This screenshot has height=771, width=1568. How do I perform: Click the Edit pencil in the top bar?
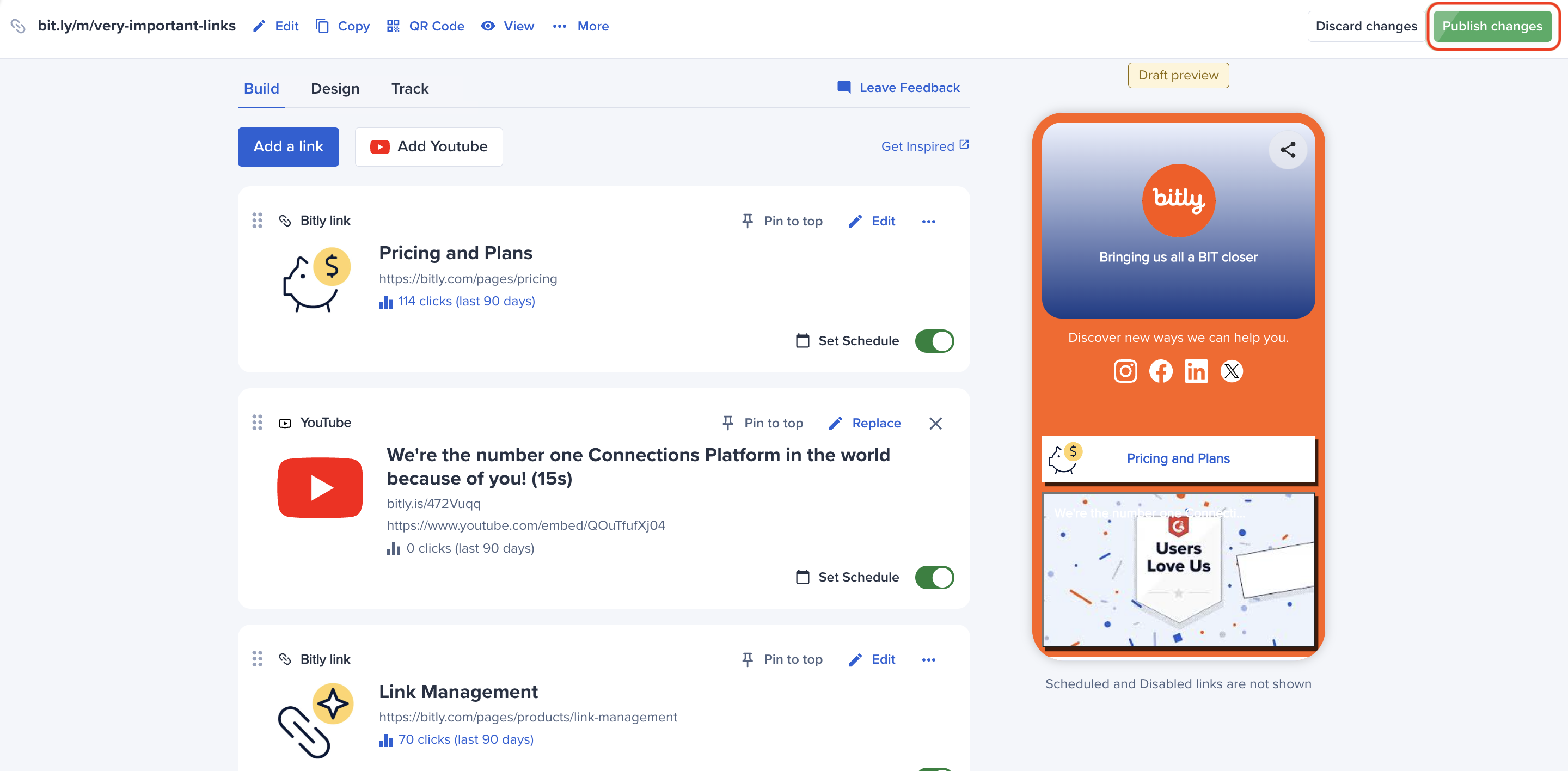point(275,26)
